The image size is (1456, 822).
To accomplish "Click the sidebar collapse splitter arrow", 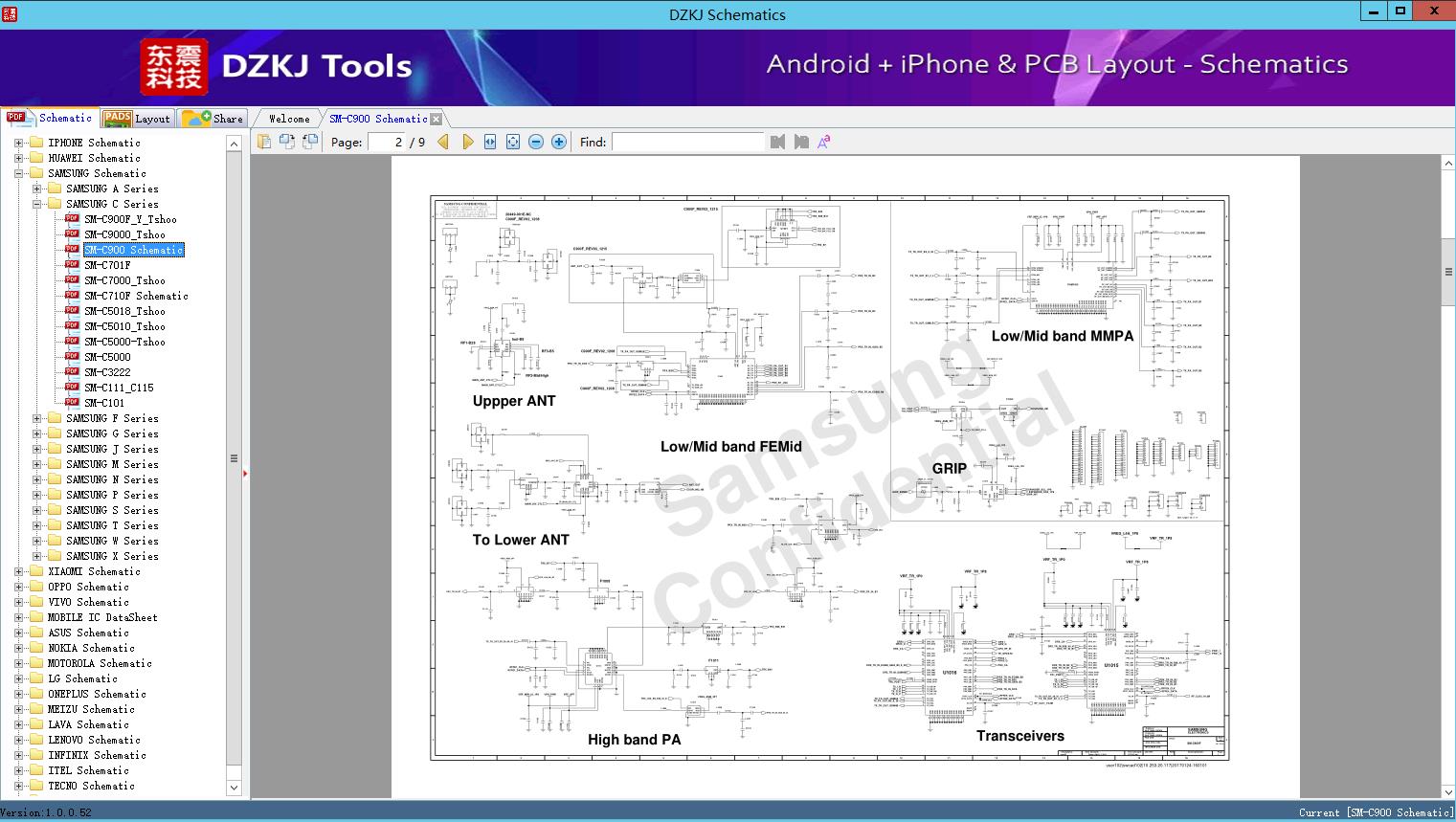I will 246,473.
